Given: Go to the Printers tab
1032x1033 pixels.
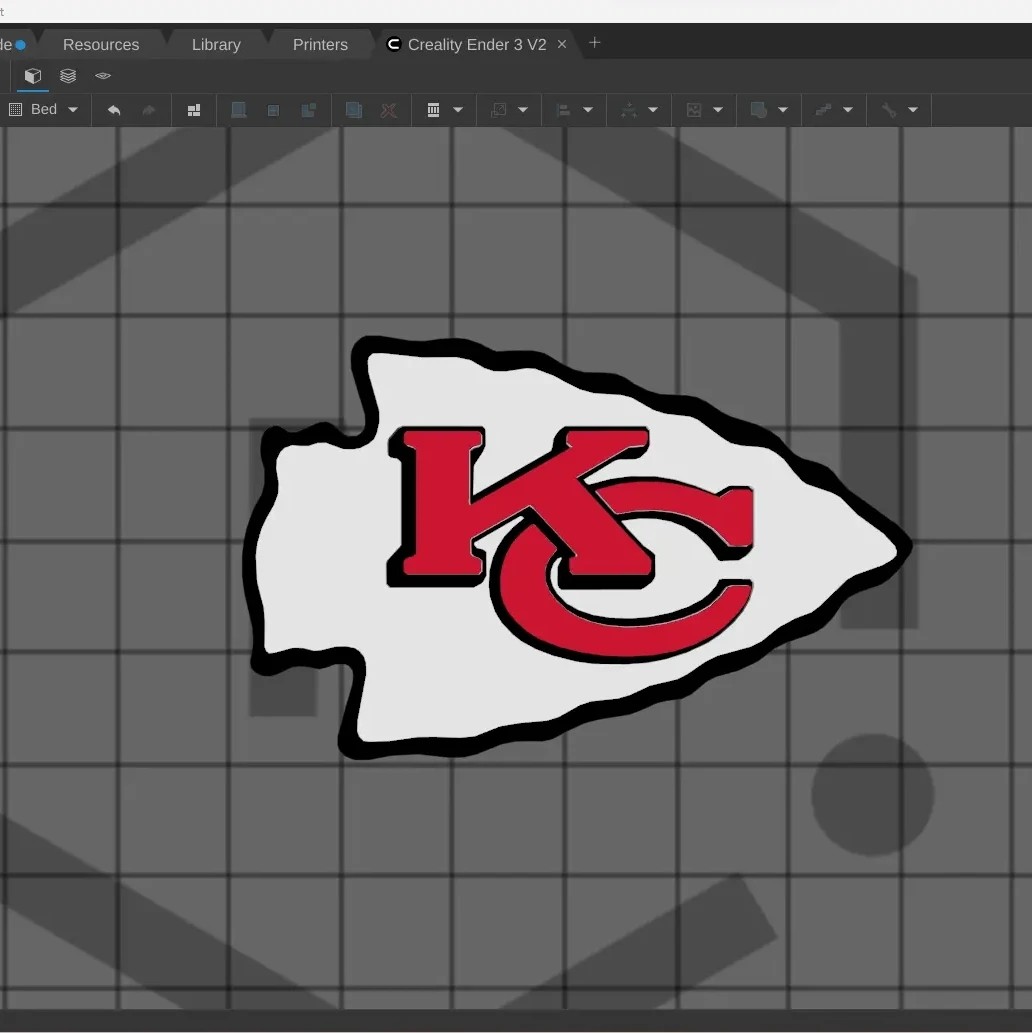Looking at the screenshot, I should pyautogui.click(x=320, y=45).
